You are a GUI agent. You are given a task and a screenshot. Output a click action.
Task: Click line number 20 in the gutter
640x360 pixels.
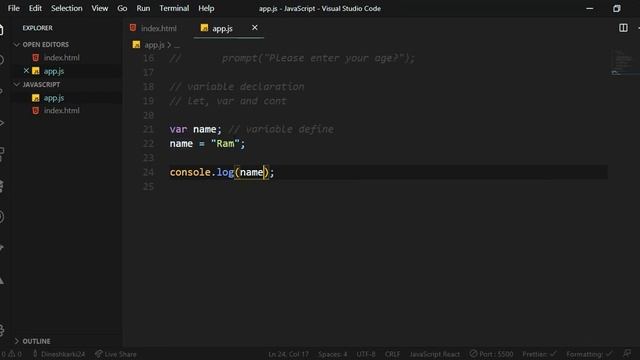[149, 115]
